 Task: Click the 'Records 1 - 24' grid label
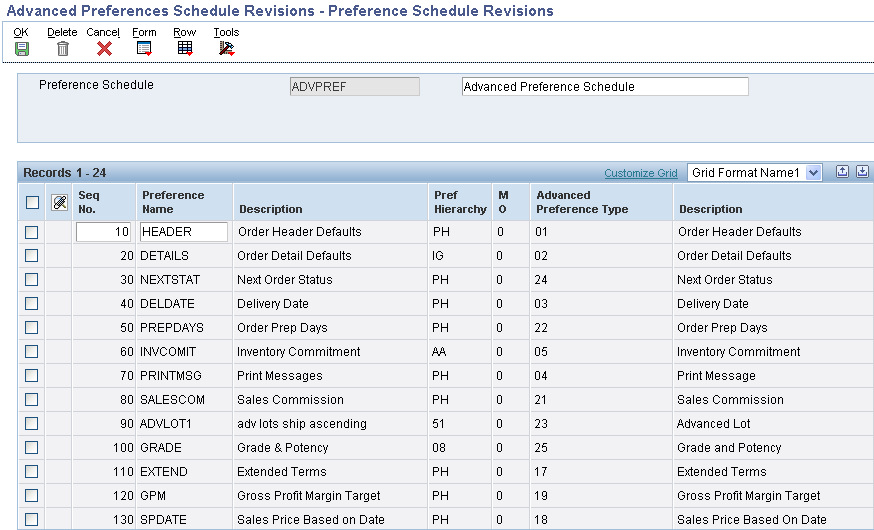[65, 173]
